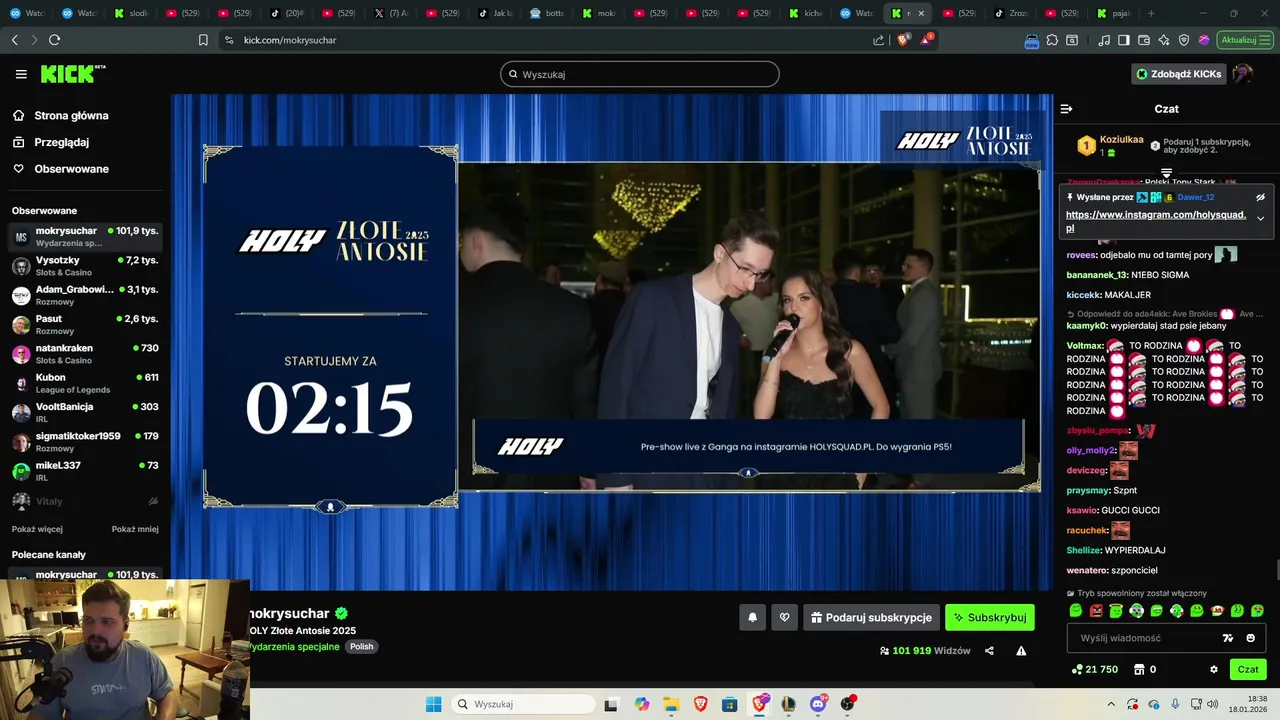
Task: Insert red angry emote
Action: pyautogui.click(x=1096, y=610)
